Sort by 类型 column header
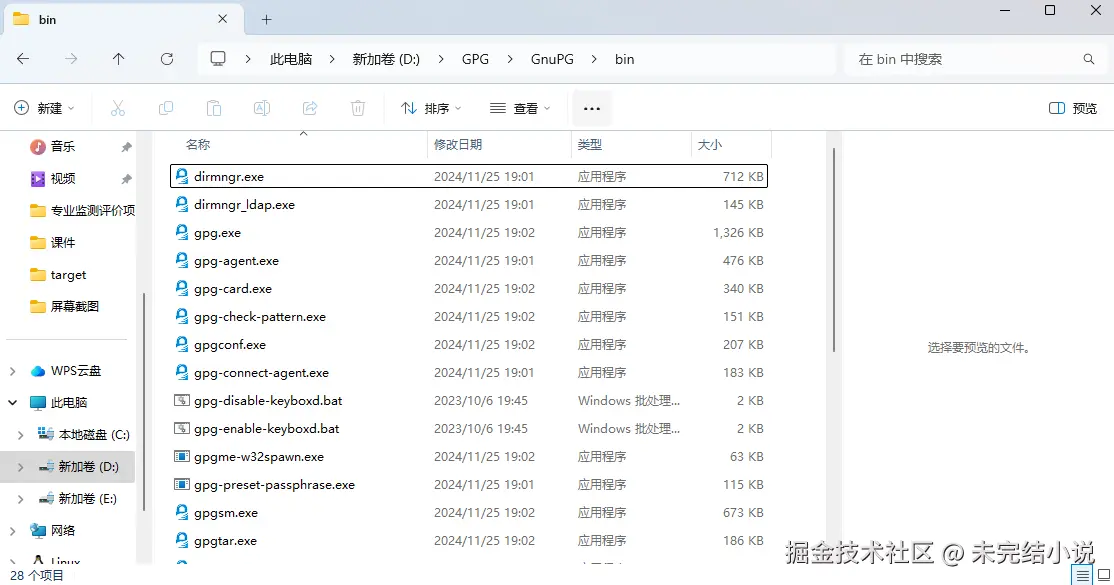 (590, 144)
